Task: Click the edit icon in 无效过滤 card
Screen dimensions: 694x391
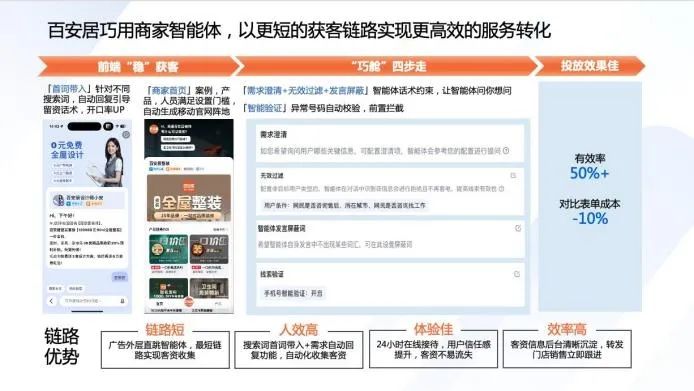Action: 513,175
